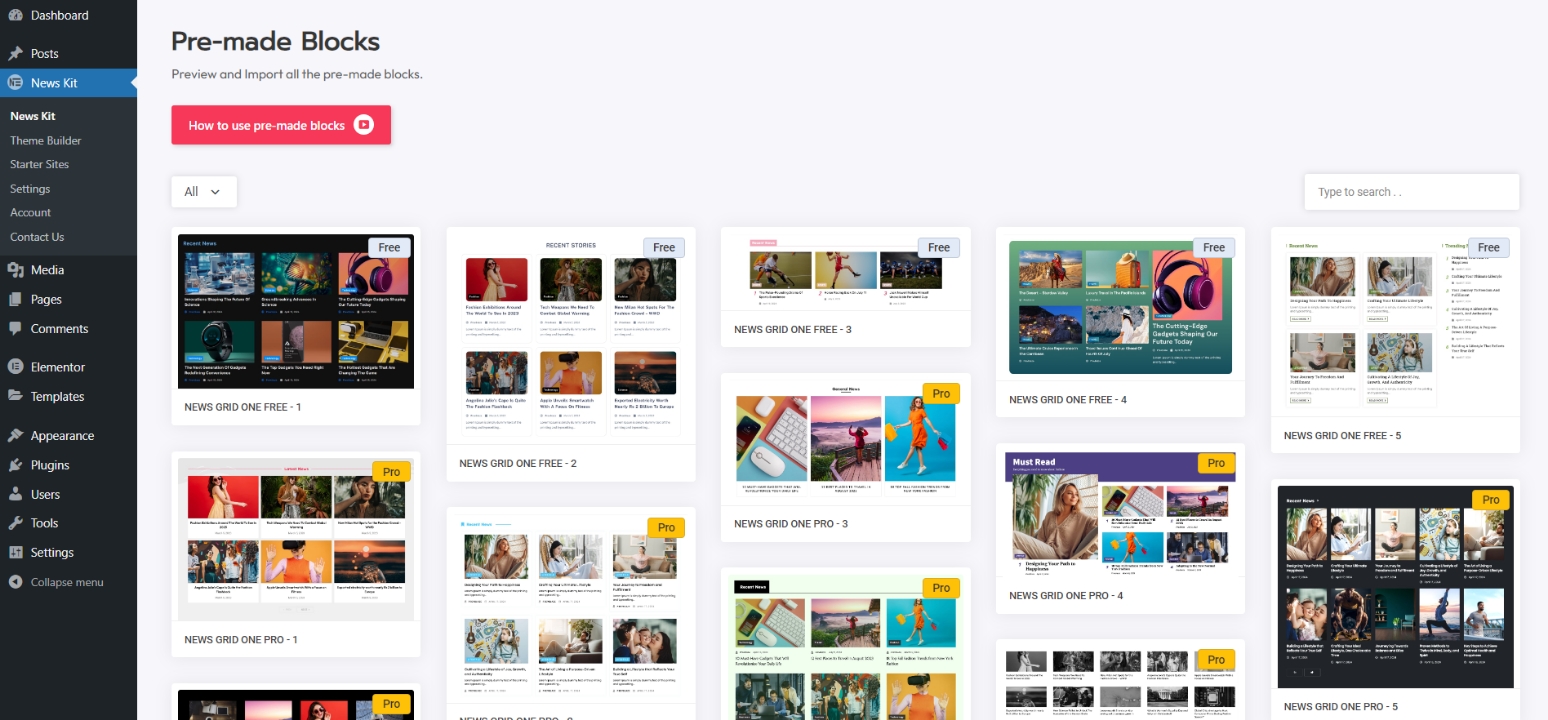
Task: Click the video play icon on red button
Action: [364, 125]
